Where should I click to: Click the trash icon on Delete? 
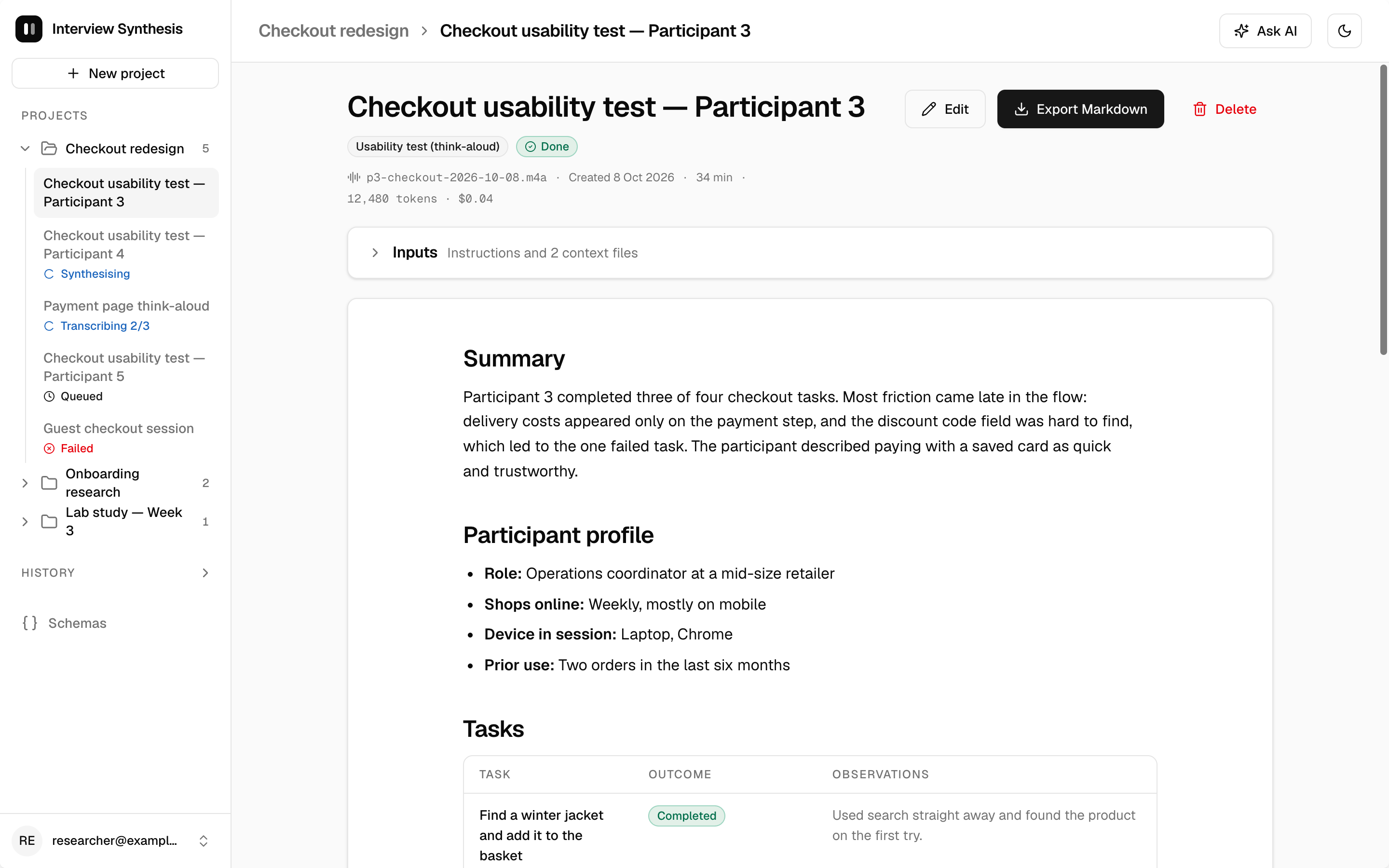1199,109
